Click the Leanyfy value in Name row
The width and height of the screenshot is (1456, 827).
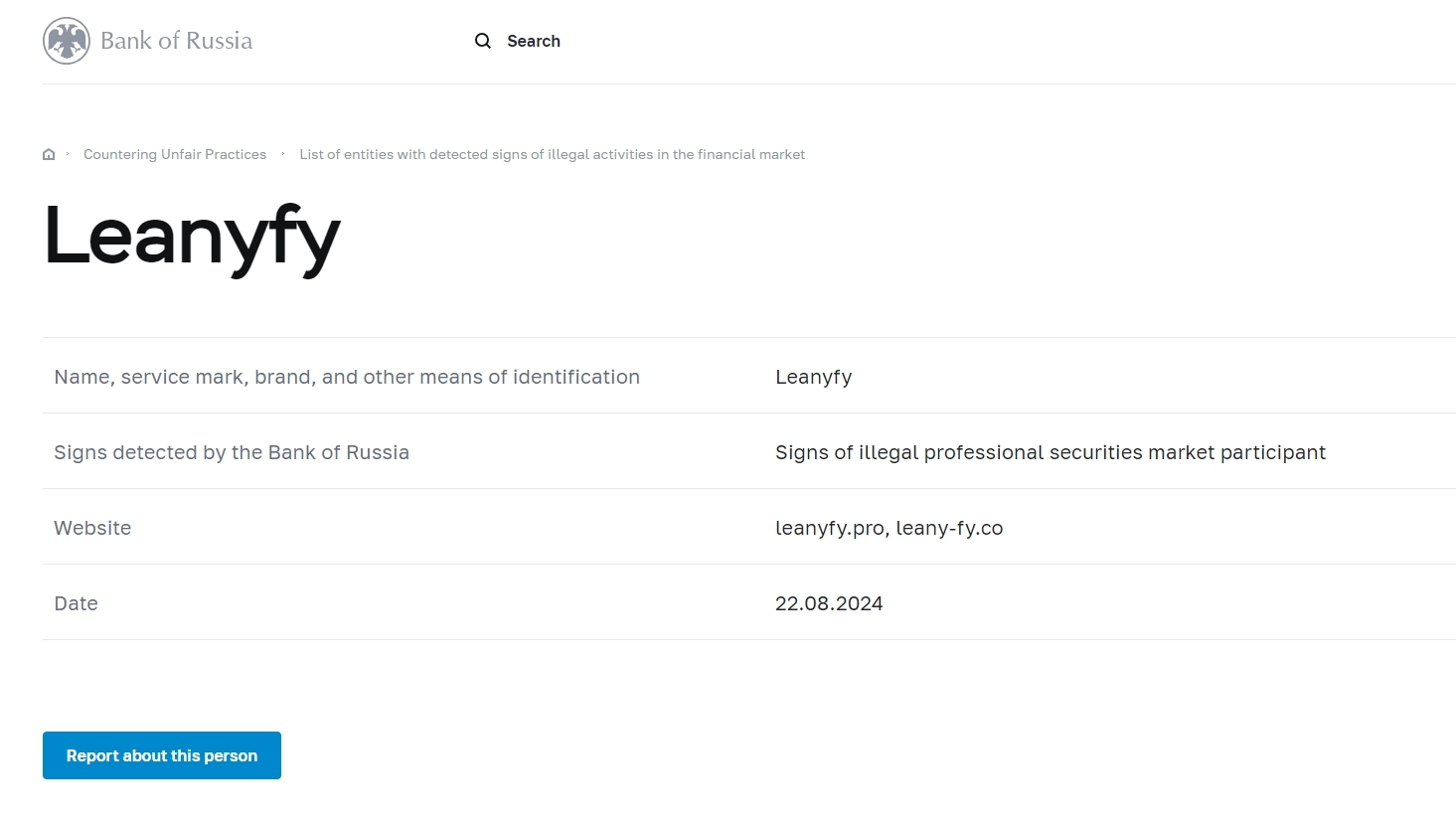pyautogui.click(x=813, y=377)
